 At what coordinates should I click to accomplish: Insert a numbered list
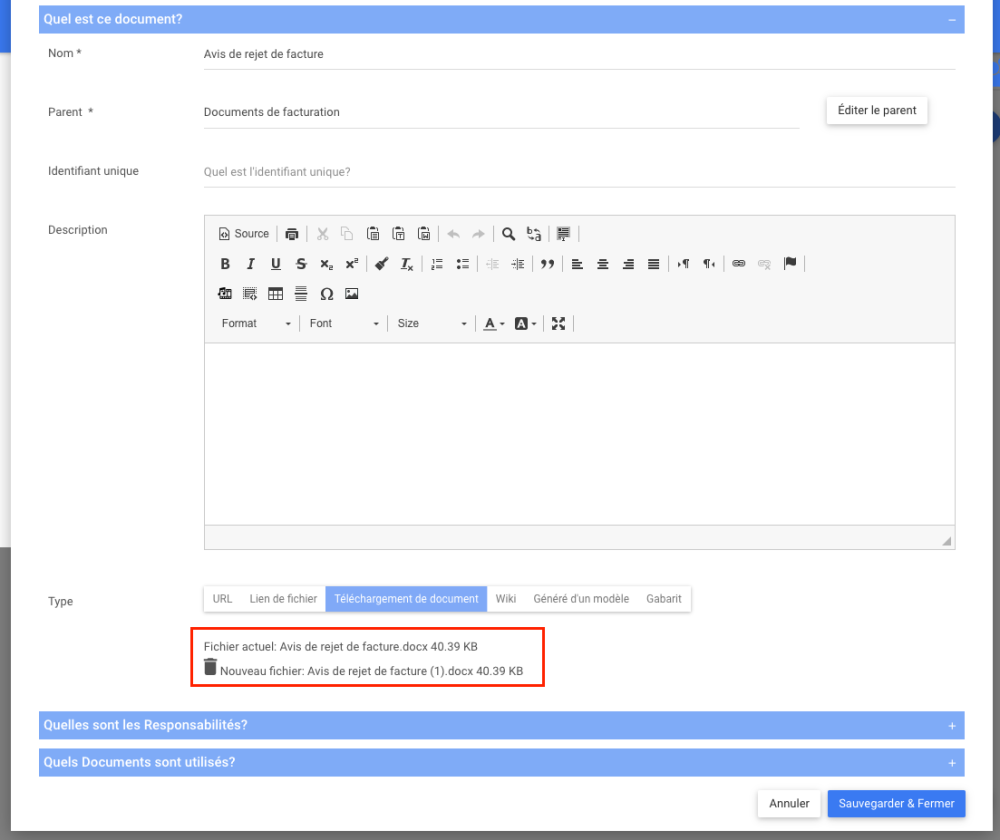pyautogui.click(x=437, y=263)
